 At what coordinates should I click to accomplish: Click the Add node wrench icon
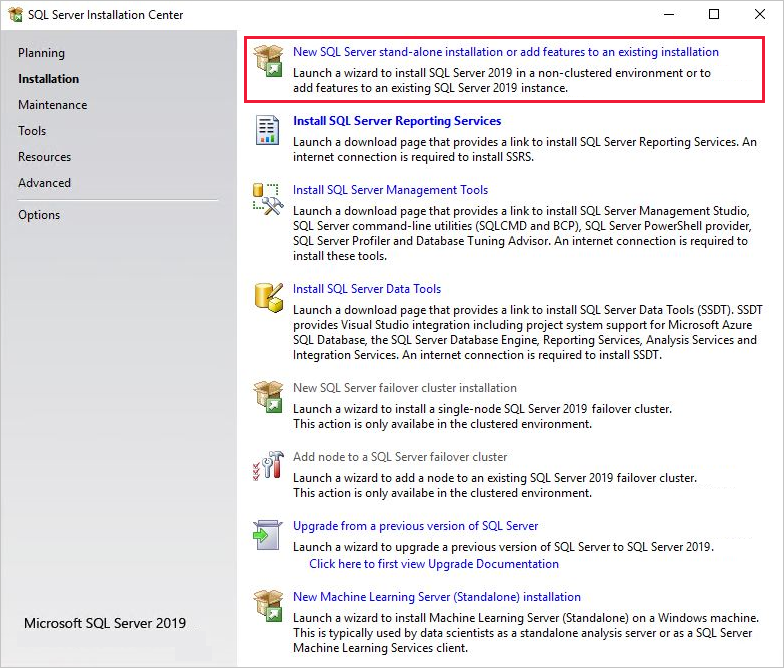[268, 466]
